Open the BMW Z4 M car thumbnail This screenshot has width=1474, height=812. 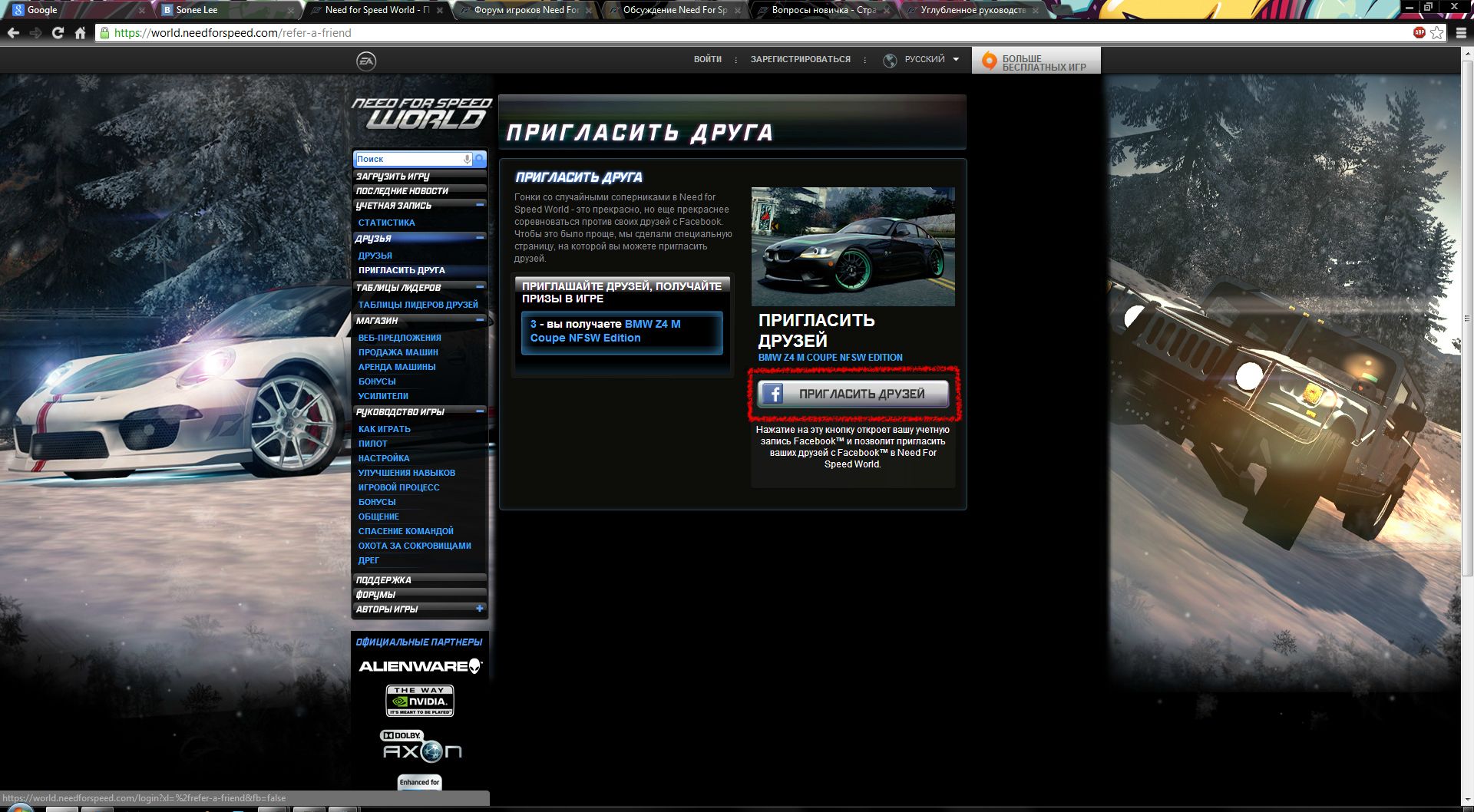pos(853,246)
